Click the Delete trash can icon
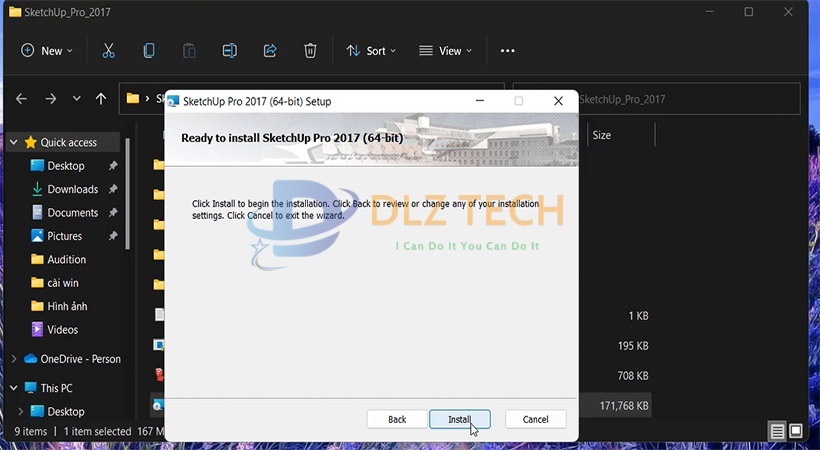 click(311, 51)
